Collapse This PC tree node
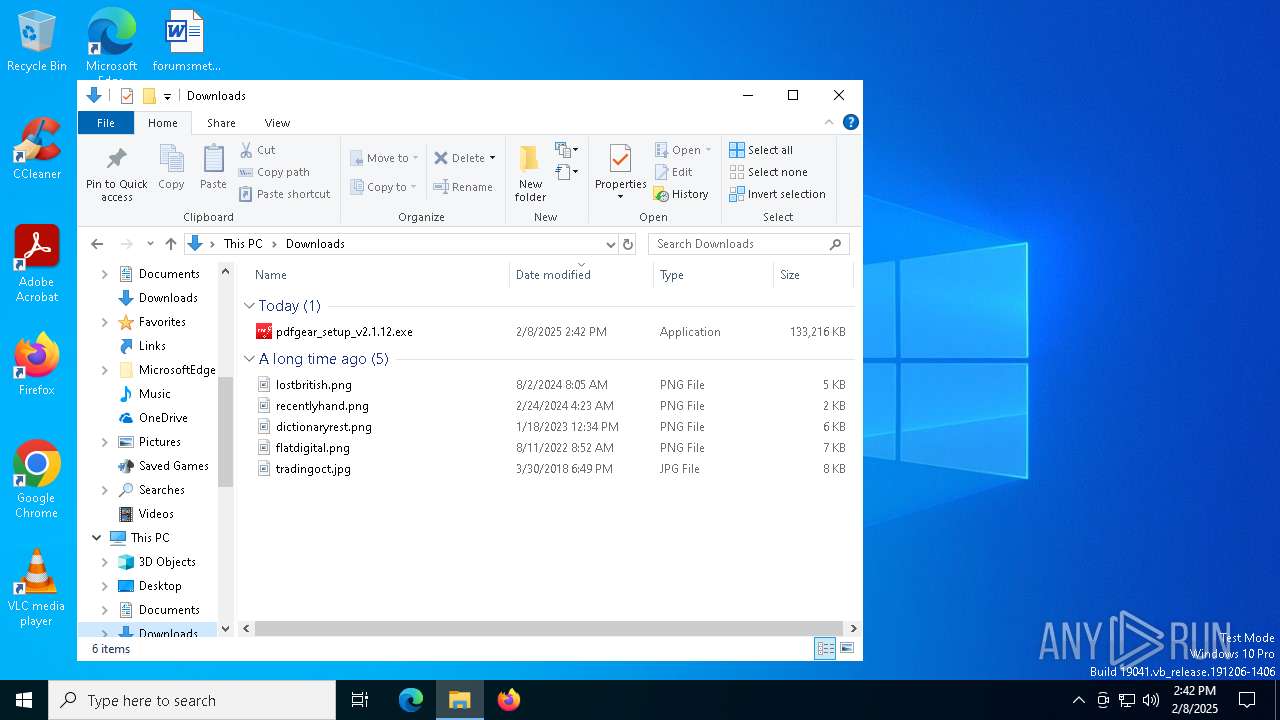The image size is (1280, 720). (x=97, y=538)
